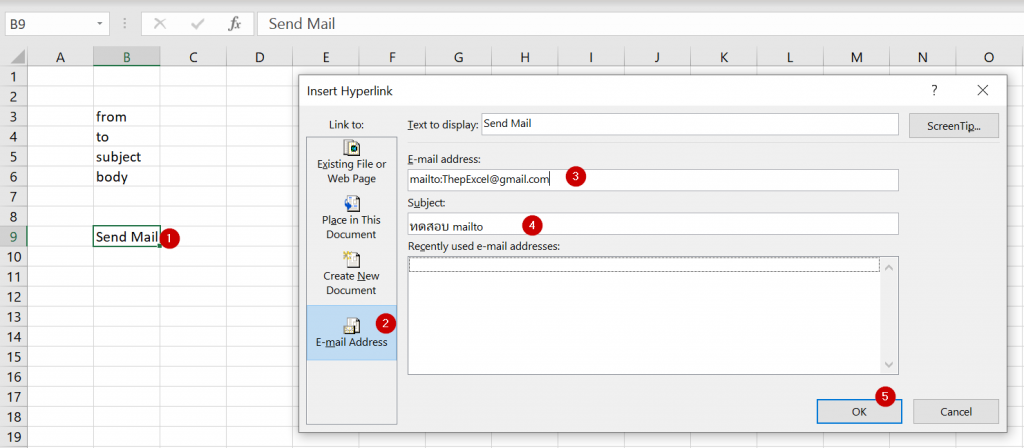Click the Text to display field

pyautogui.click(x=690, y=124)
